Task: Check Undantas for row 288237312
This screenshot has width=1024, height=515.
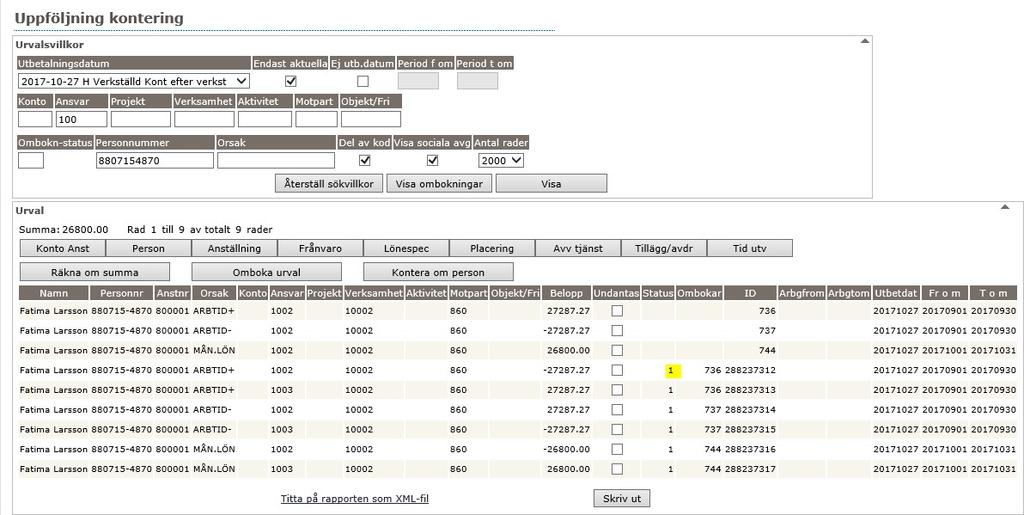Action: [x=616, y=370]
